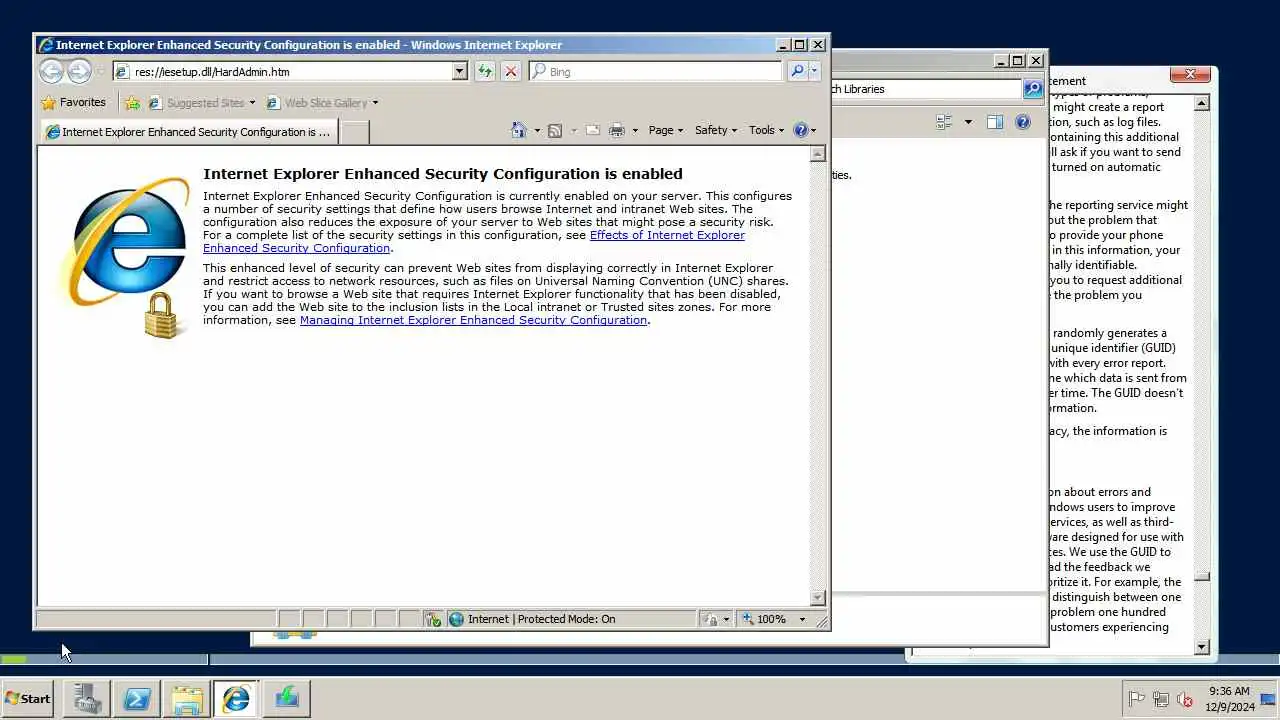Stop loading with the red X button
This screenshot has width=1280, height=720.
pyautogui.click(x=511, y=71)
